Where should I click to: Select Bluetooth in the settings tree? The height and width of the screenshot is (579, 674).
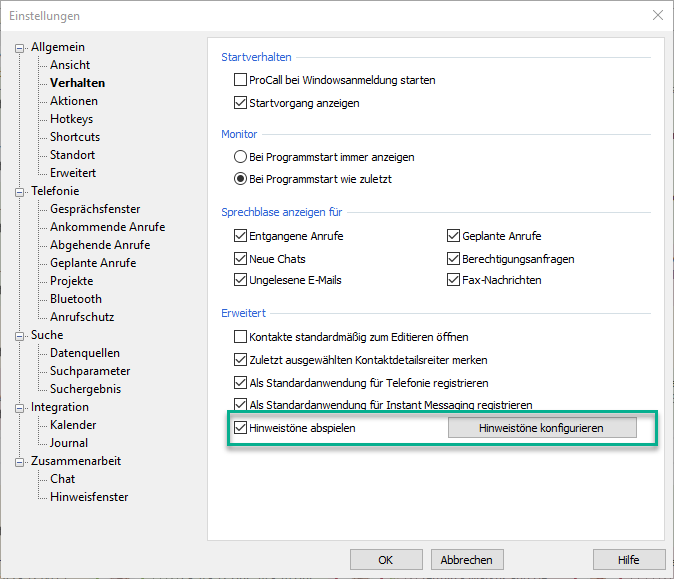(x=76, y=299)
